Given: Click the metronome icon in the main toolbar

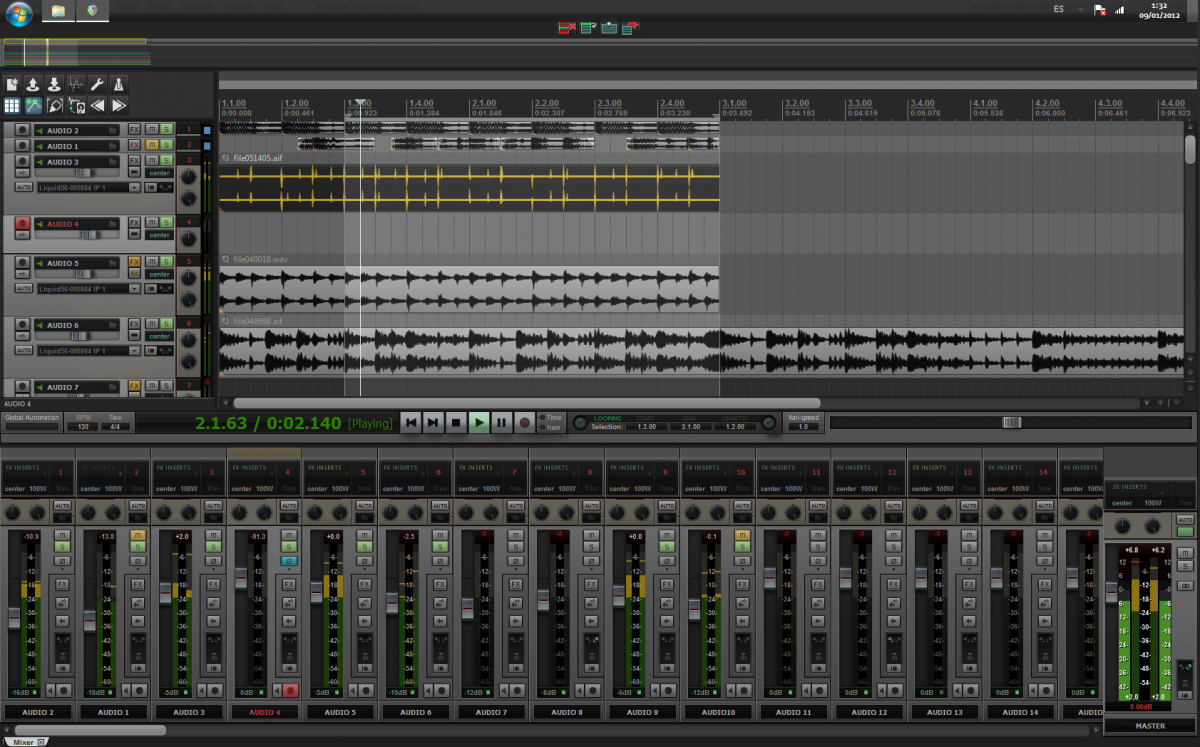Looking at the screenshot, I should 119,85.
